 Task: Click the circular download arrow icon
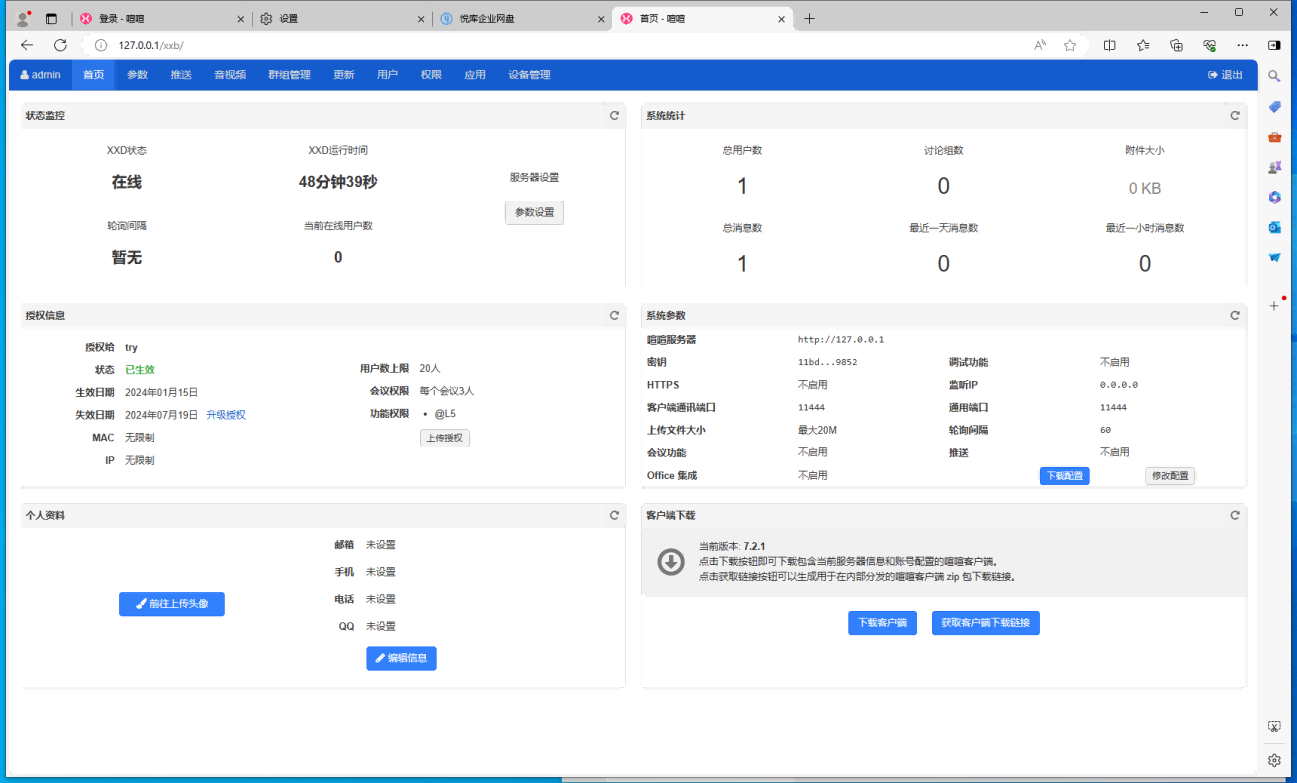(x=670, y=562)
